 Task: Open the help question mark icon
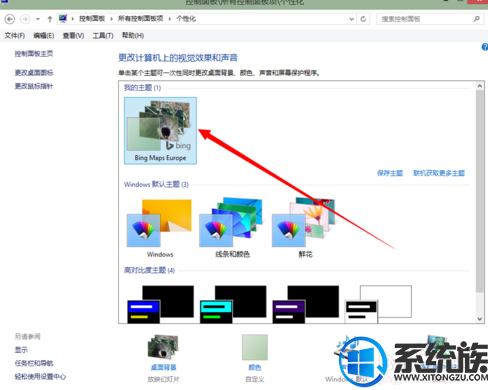485,47
